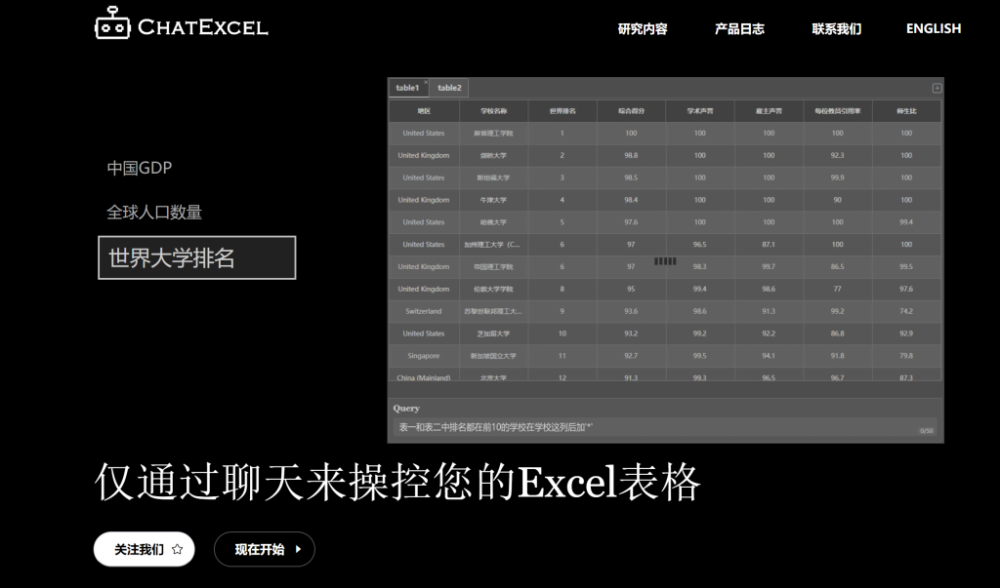
Task: Click the 地区 column header
Action: 424,111
